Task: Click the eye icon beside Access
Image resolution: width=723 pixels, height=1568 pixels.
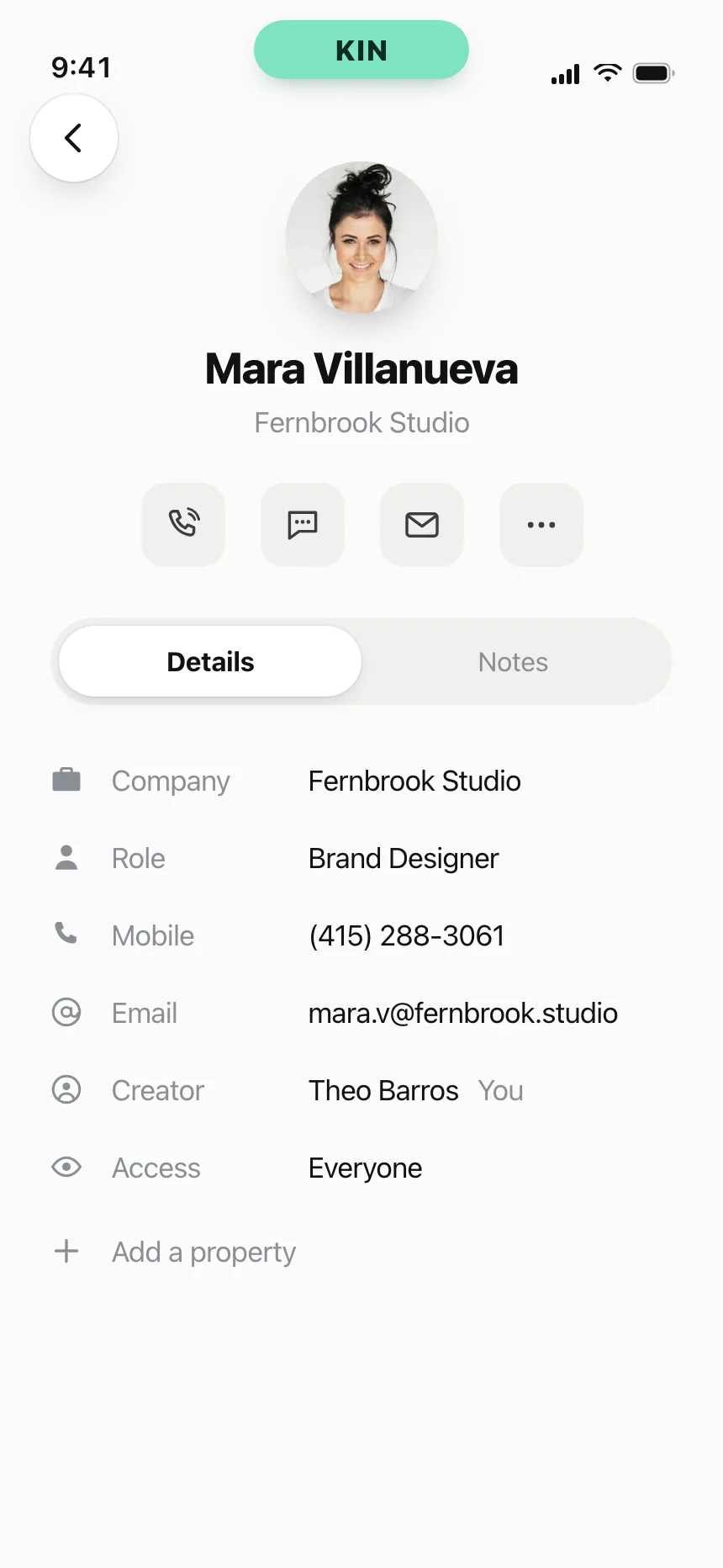Action: [x=66, y=1167]
